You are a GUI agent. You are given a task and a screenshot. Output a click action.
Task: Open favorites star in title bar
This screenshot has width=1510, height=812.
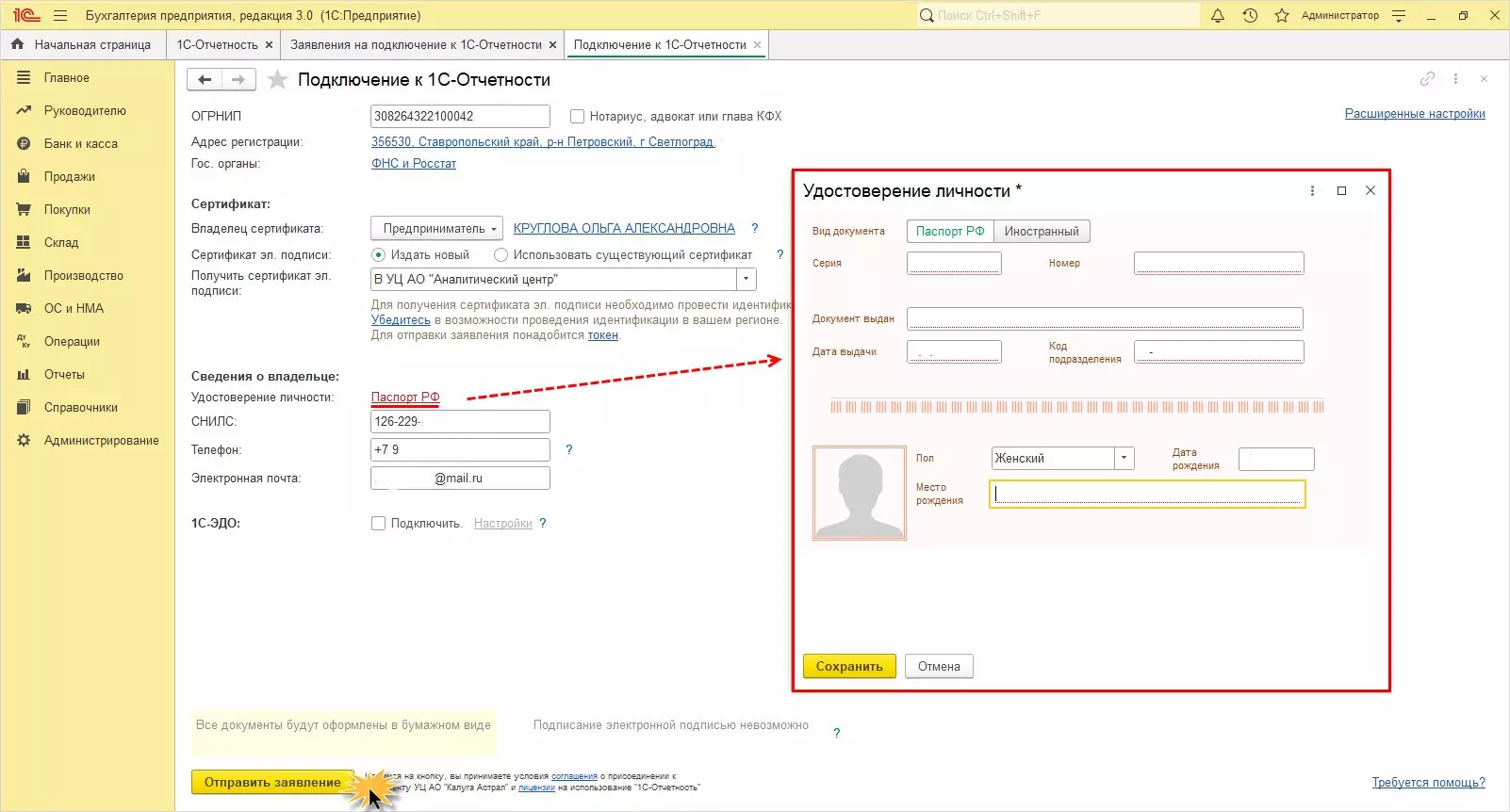coord(1282,15)
